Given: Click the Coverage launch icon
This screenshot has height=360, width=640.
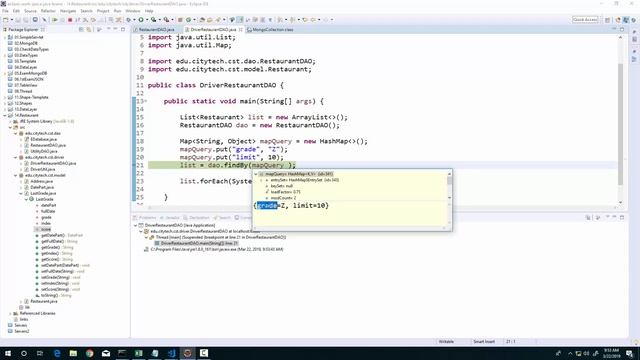Looking at the screenshot, I should point(153,20).
